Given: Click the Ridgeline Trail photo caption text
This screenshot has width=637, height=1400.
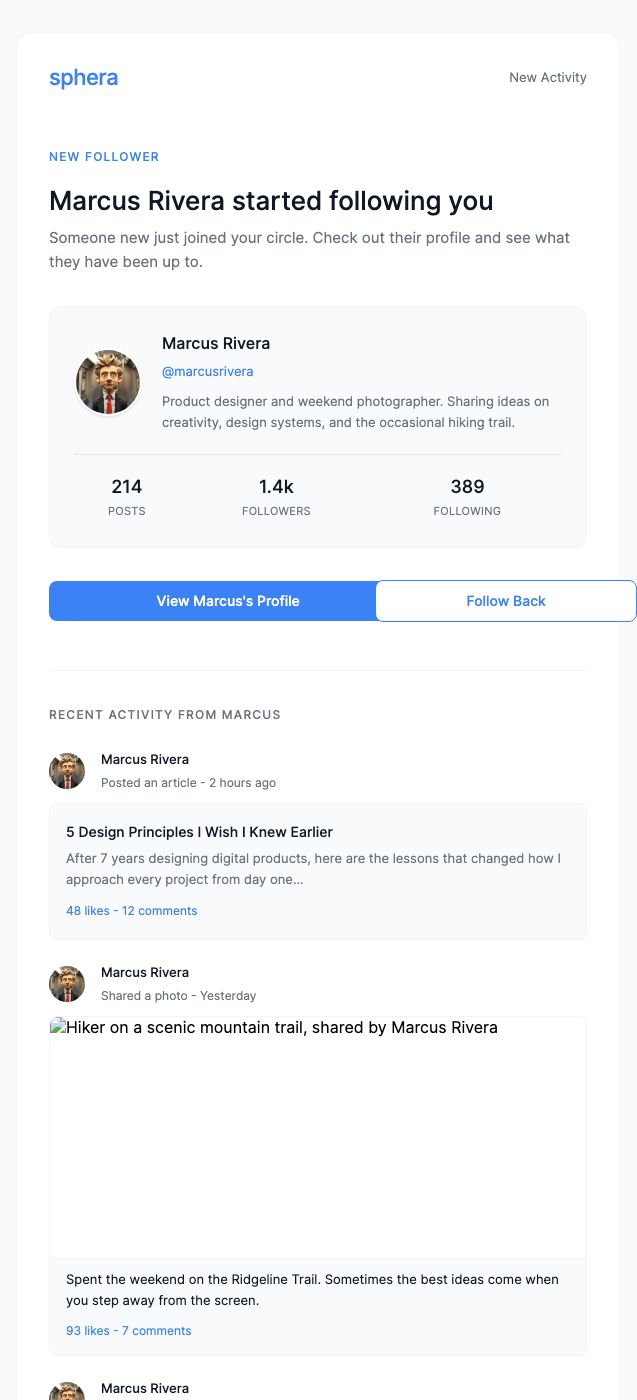Looking at the screenshot, I should point(312,1290).
